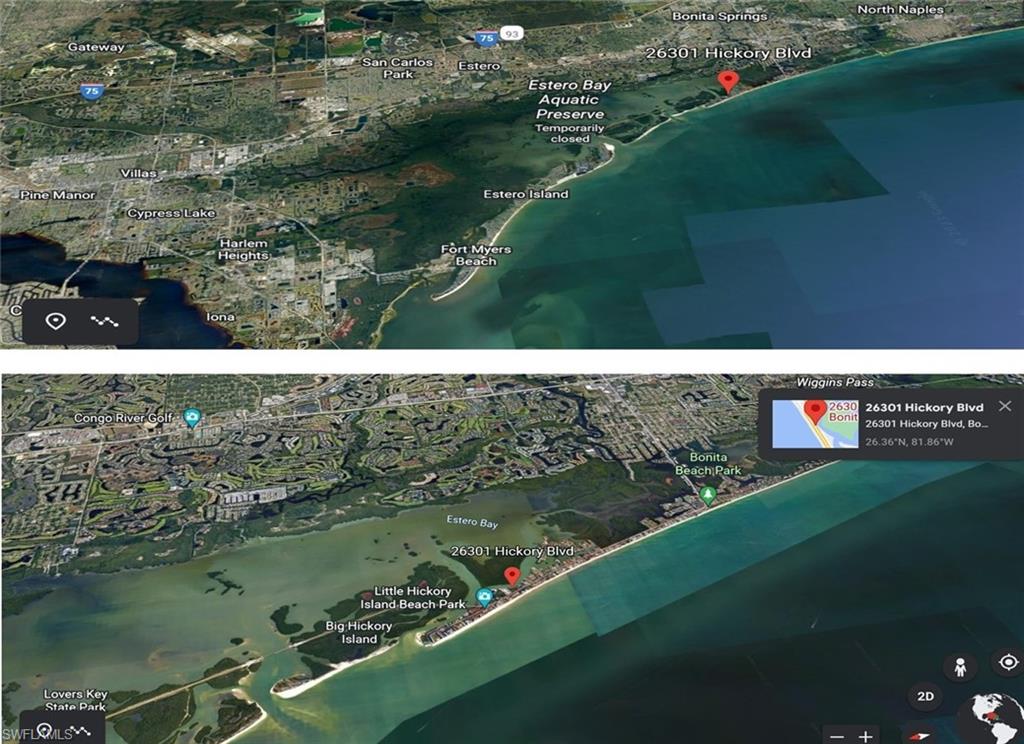Center map using the my location icon

coord(1007,662)
